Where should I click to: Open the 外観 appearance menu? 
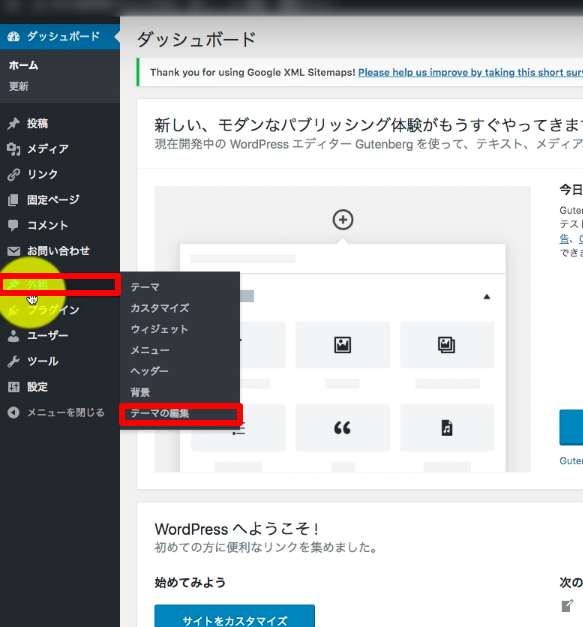pyautogui.click(x=60, y=285)
